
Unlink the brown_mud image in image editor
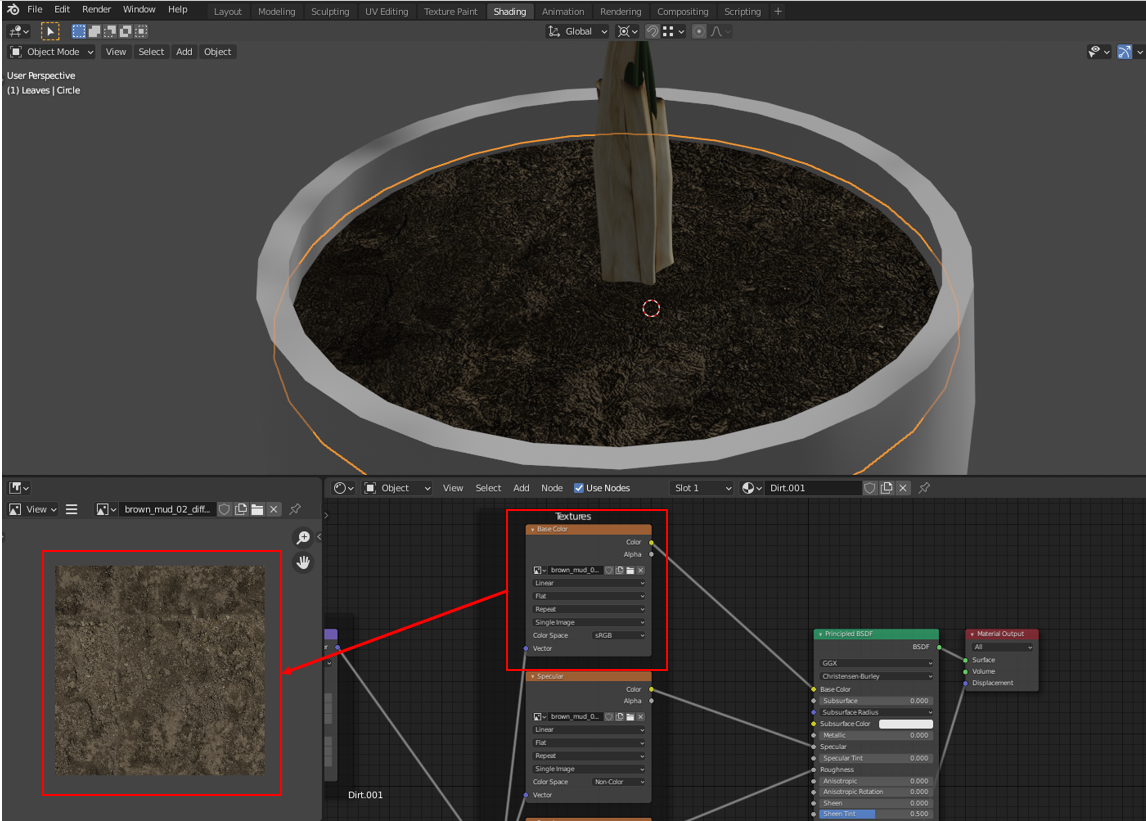[274, 510]
